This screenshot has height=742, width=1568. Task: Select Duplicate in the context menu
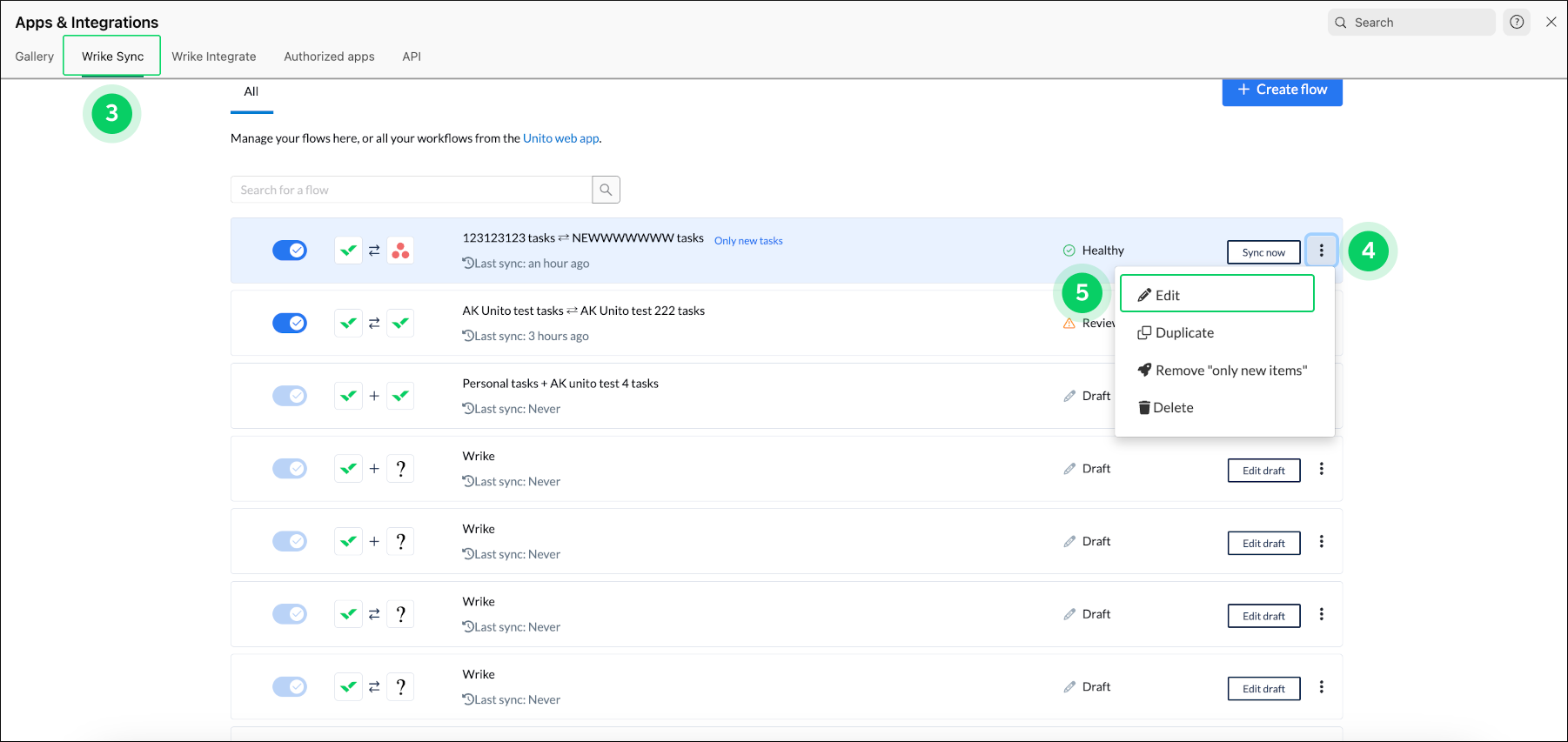pyautogui.click(x=1183, y=333)
